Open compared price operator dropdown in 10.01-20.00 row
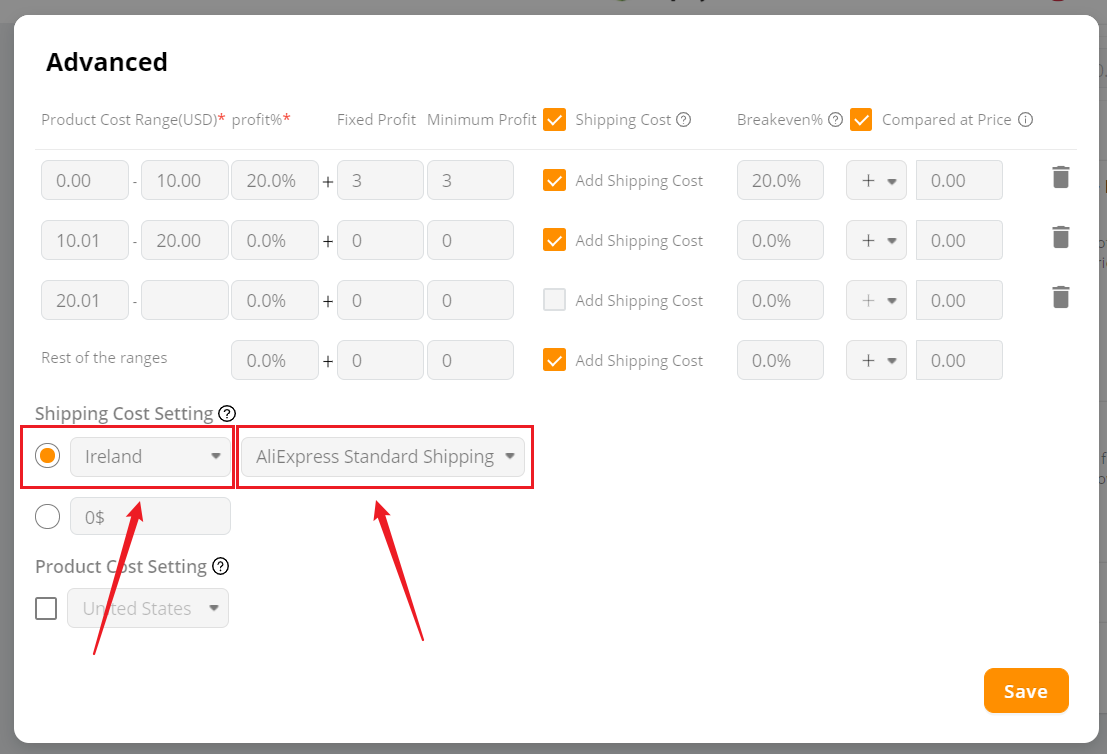Screen dimensions: 1107x754 tap(876, 240)
